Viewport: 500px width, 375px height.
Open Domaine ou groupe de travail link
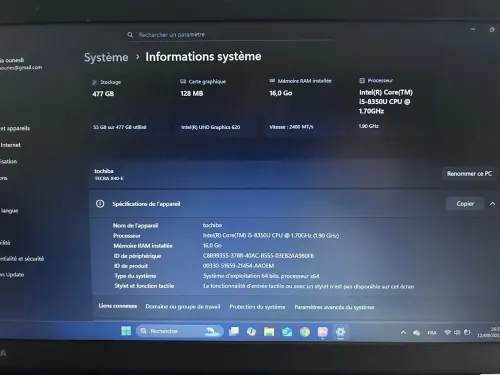click(183, 307)
